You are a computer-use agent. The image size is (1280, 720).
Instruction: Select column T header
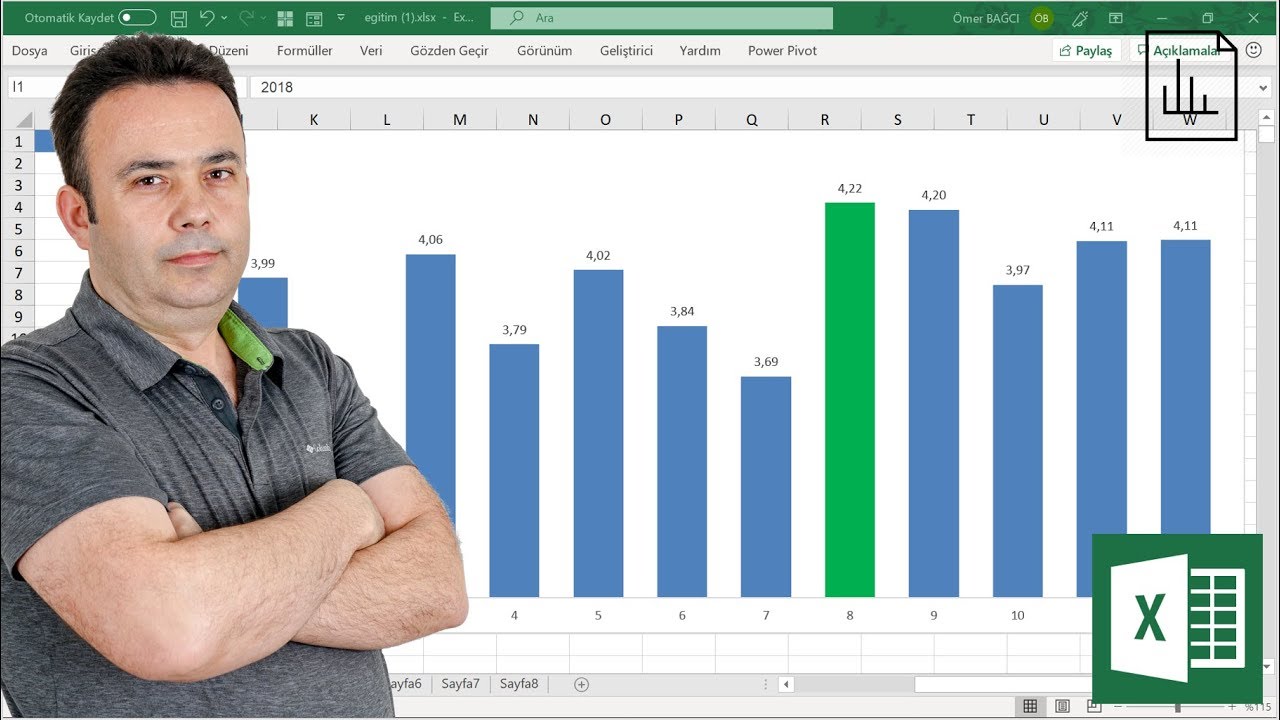971,120
